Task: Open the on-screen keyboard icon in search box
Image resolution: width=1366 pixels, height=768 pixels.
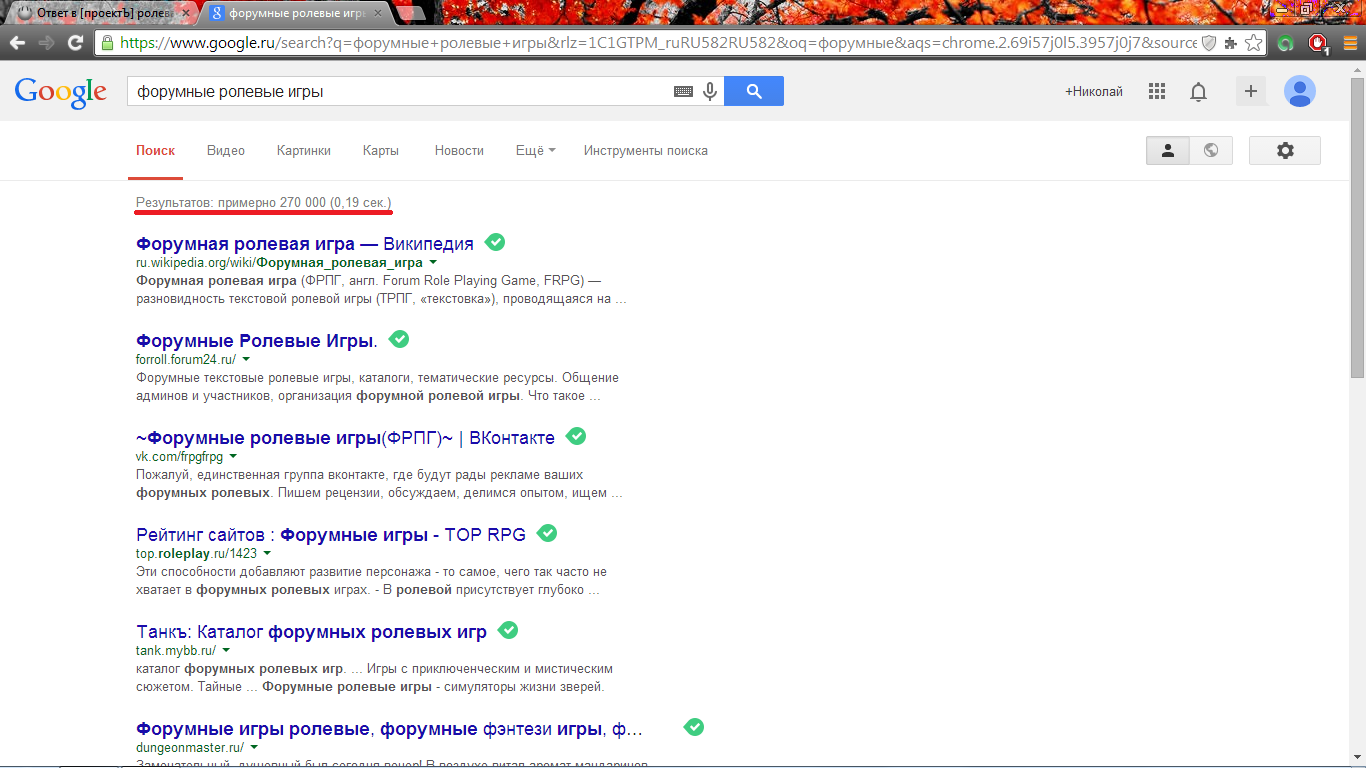Action: click(683, 91)
